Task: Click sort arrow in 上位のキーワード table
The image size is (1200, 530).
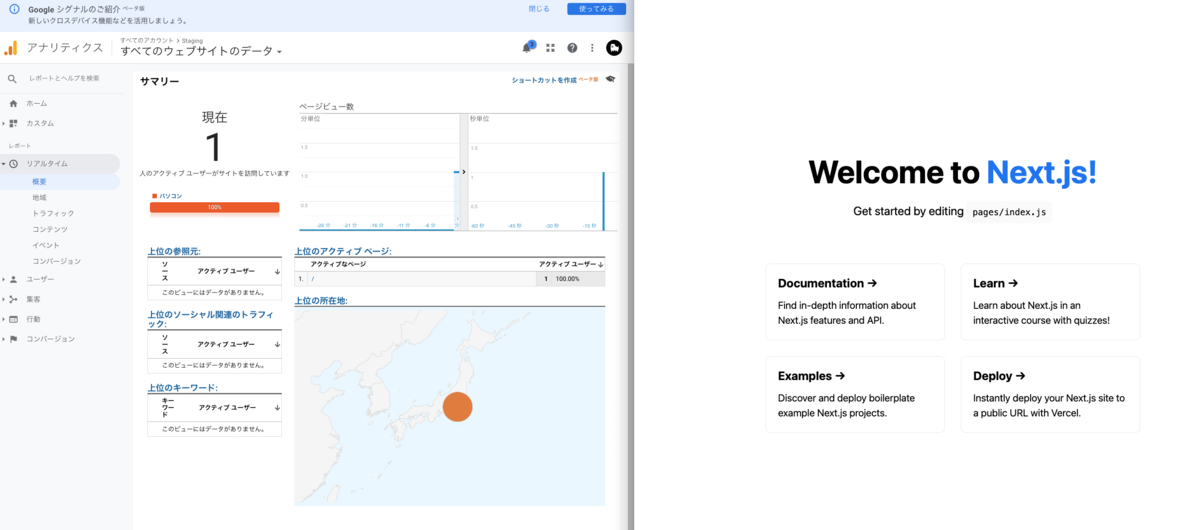Action: coord(277,408)
